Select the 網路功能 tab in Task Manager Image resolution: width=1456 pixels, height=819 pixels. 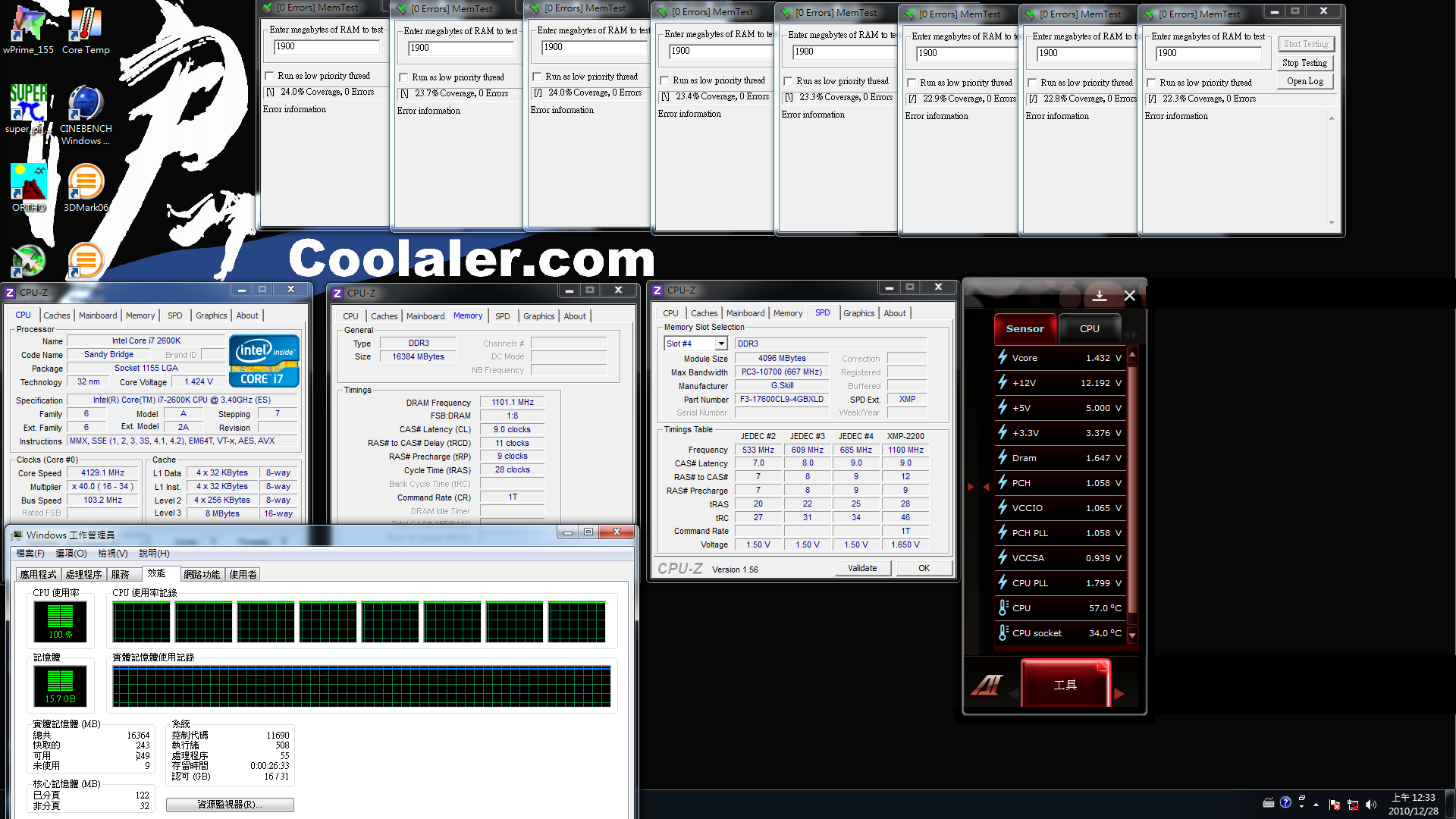click(x=202, y=574)
